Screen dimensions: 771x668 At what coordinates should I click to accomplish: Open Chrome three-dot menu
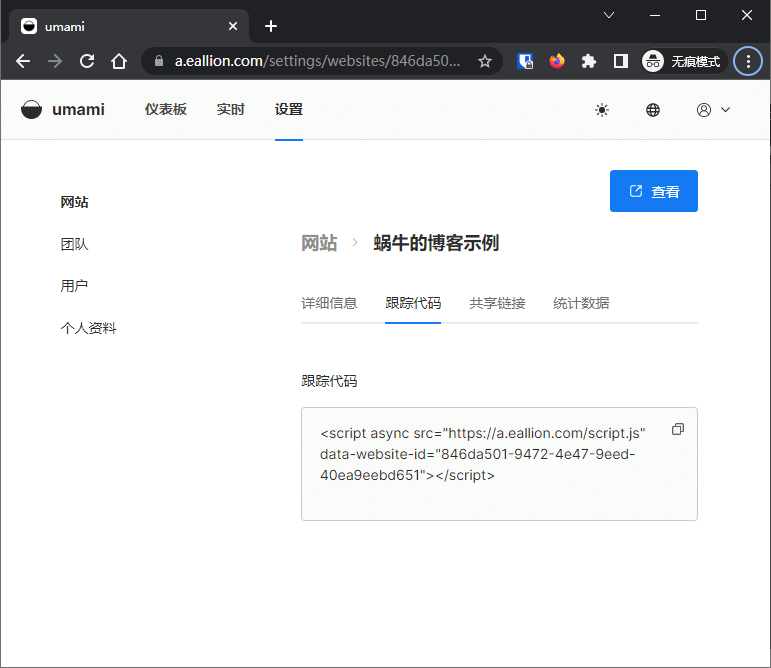tap(748, 61)
